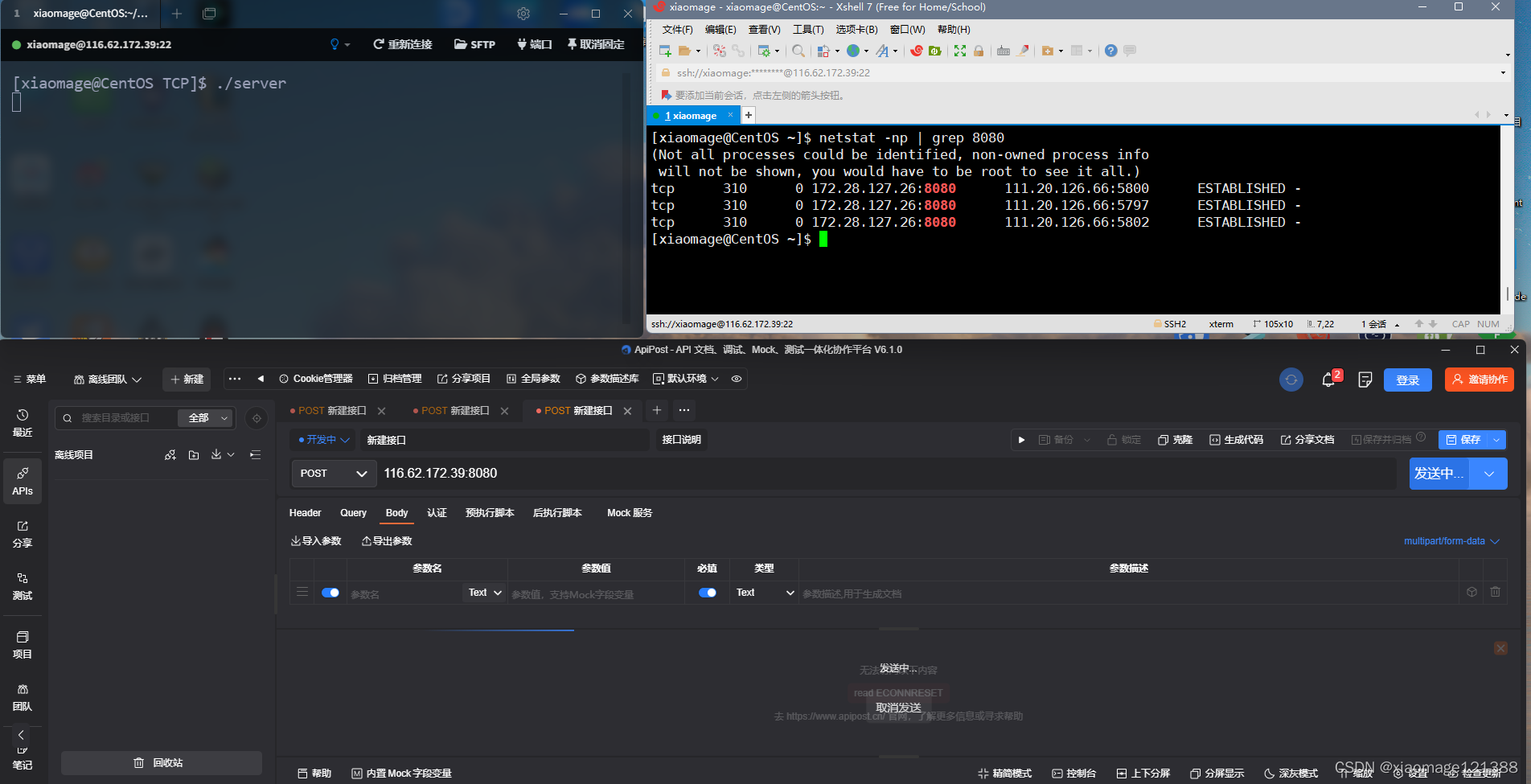1531x784 pixels.
Task: Click the magnifier search icon in Xshell toolbar
Action: point(798,51)
